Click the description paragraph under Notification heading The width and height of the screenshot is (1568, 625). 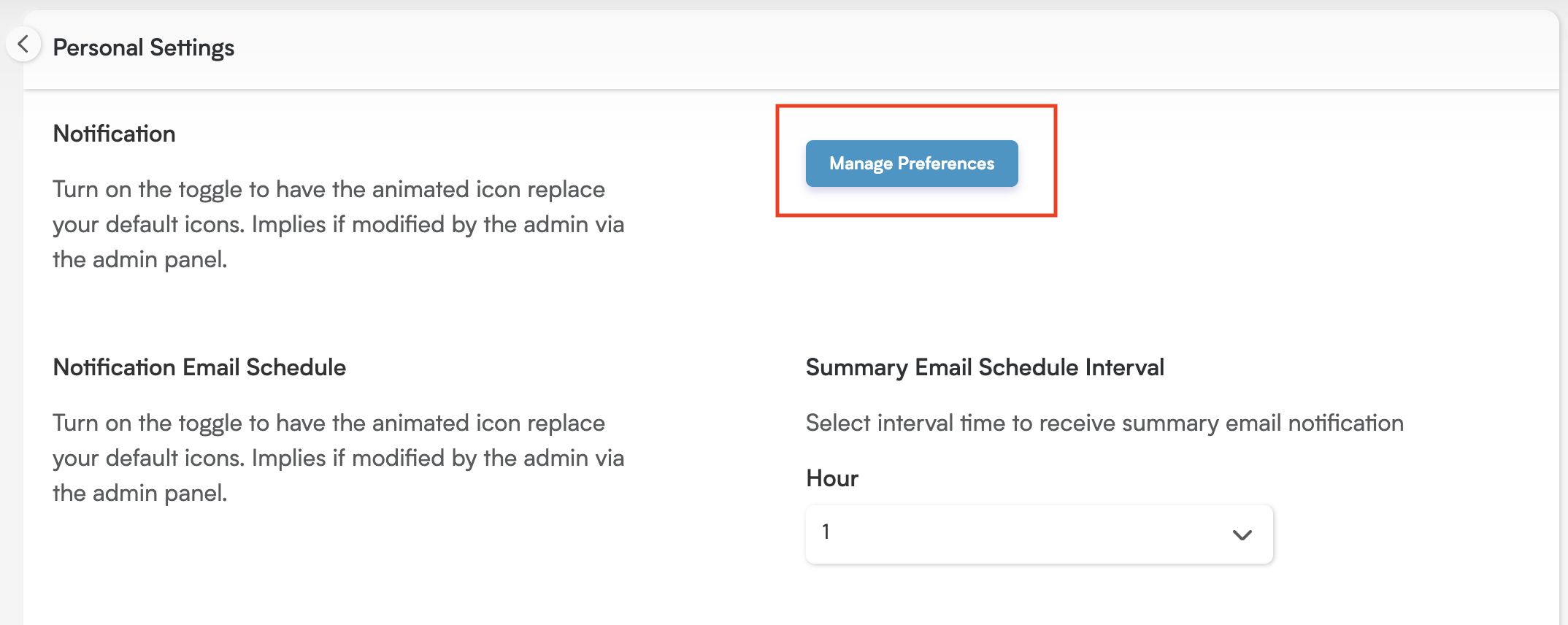(x=339, y=224)
